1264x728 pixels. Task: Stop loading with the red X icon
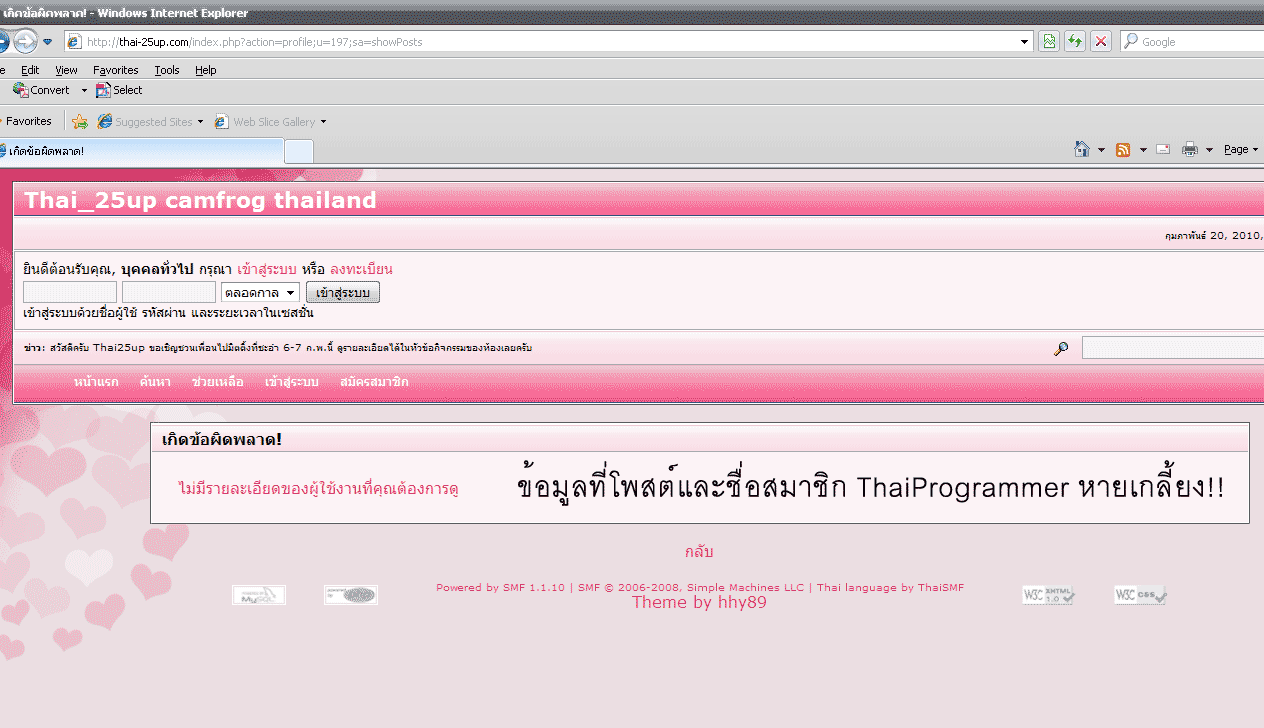pyautogui.click(x=1101, y=42)
